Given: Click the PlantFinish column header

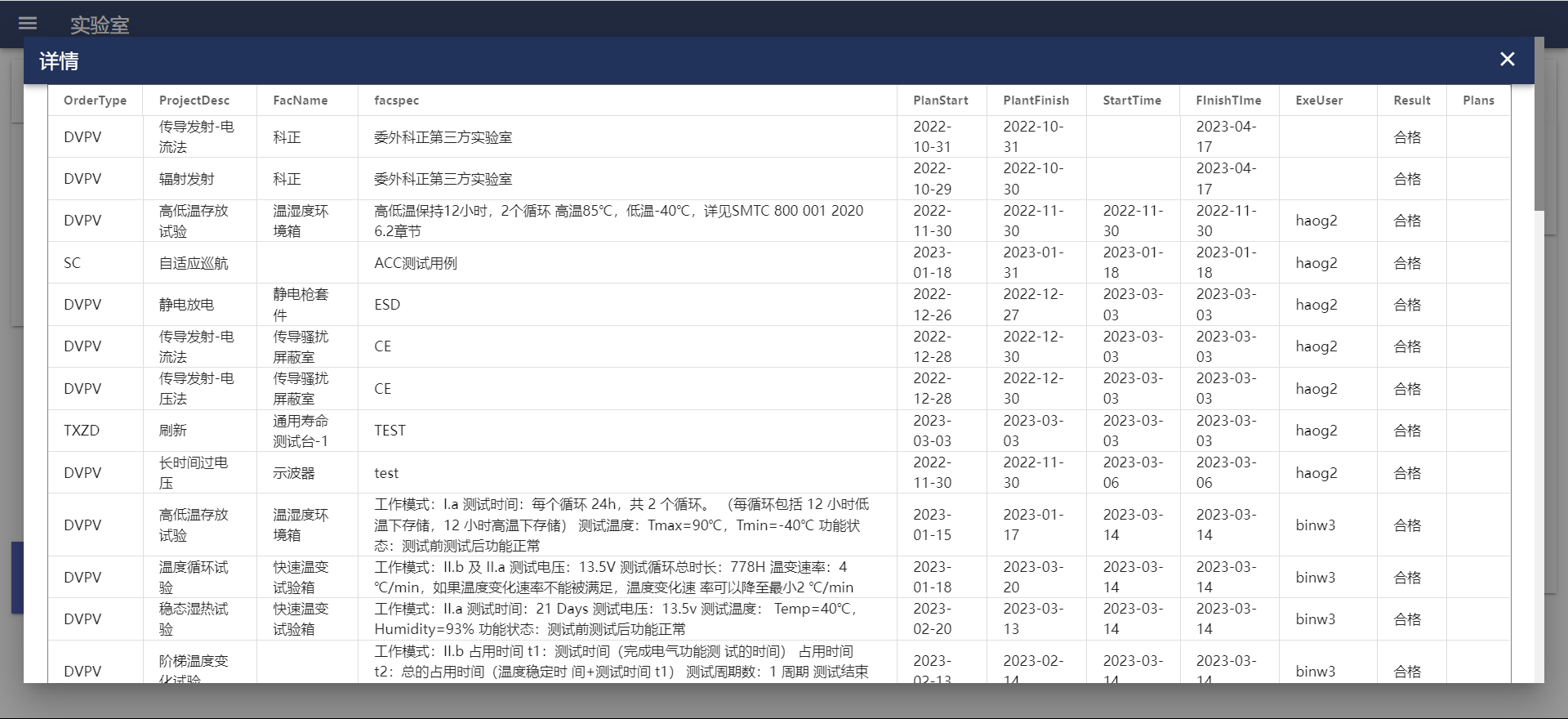Looking at the screenshot, I should point(1036,100).
